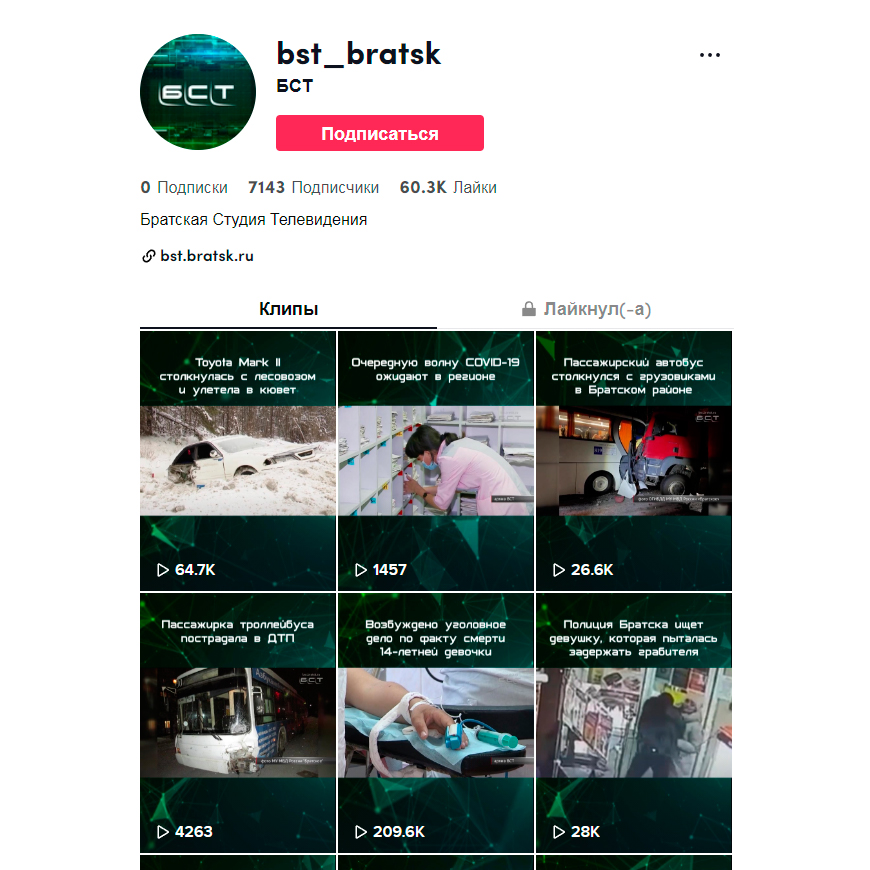Open the 0 Подписки following list
Viewport: 870px width, 870px height.
pyautogui.click(x=184, y=188)
